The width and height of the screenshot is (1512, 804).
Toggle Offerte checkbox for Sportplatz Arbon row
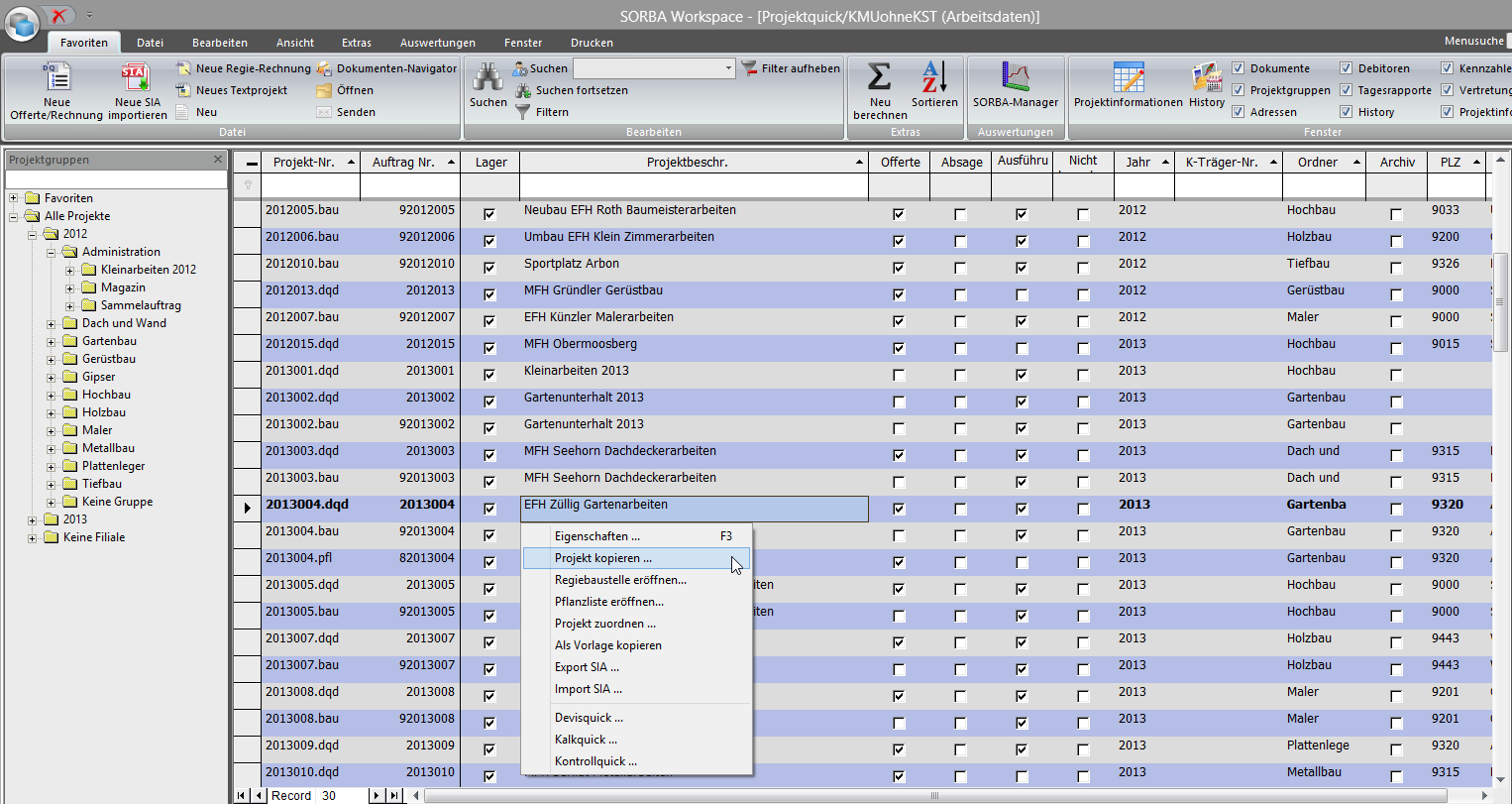899,268
